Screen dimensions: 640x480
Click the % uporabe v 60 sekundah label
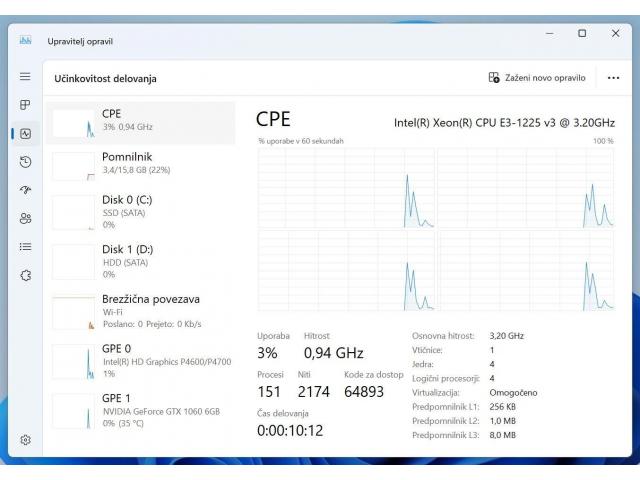point(301,141)
